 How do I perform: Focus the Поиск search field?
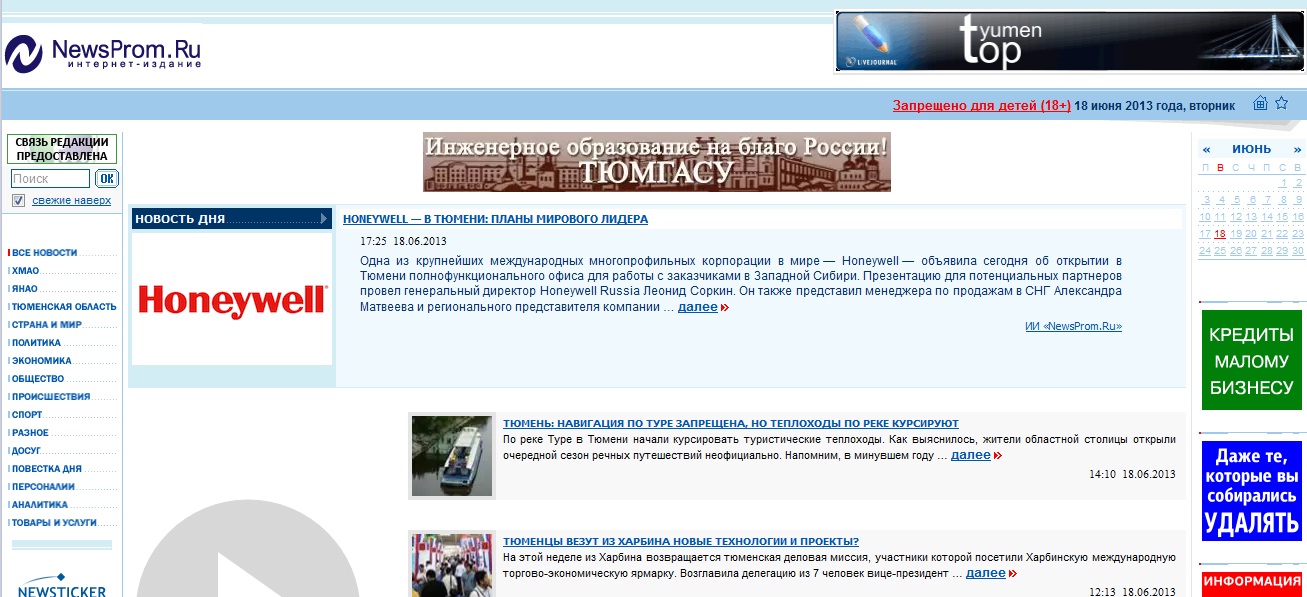(50, 179)
